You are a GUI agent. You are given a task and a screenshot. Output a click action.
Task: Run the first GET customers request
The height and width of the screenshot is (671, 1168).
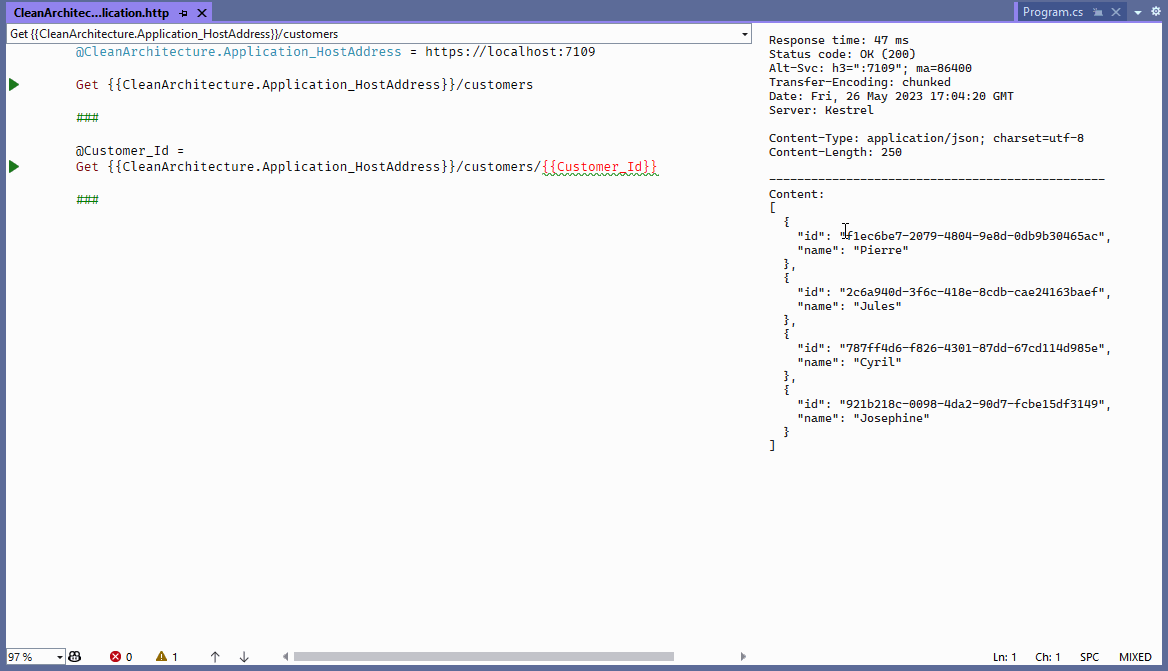pos(13,84)
